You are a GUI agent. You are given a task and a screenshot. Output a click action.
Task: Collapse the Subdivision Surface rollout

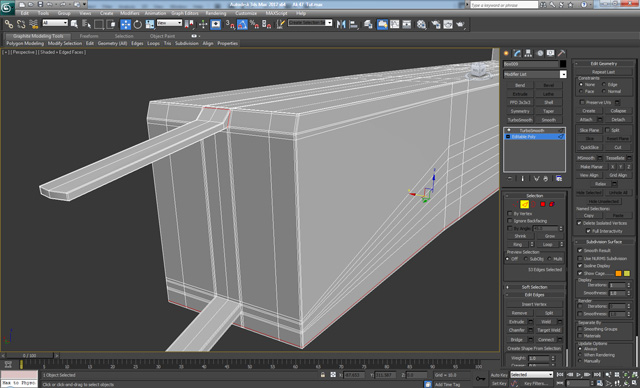tap(604, 242)
